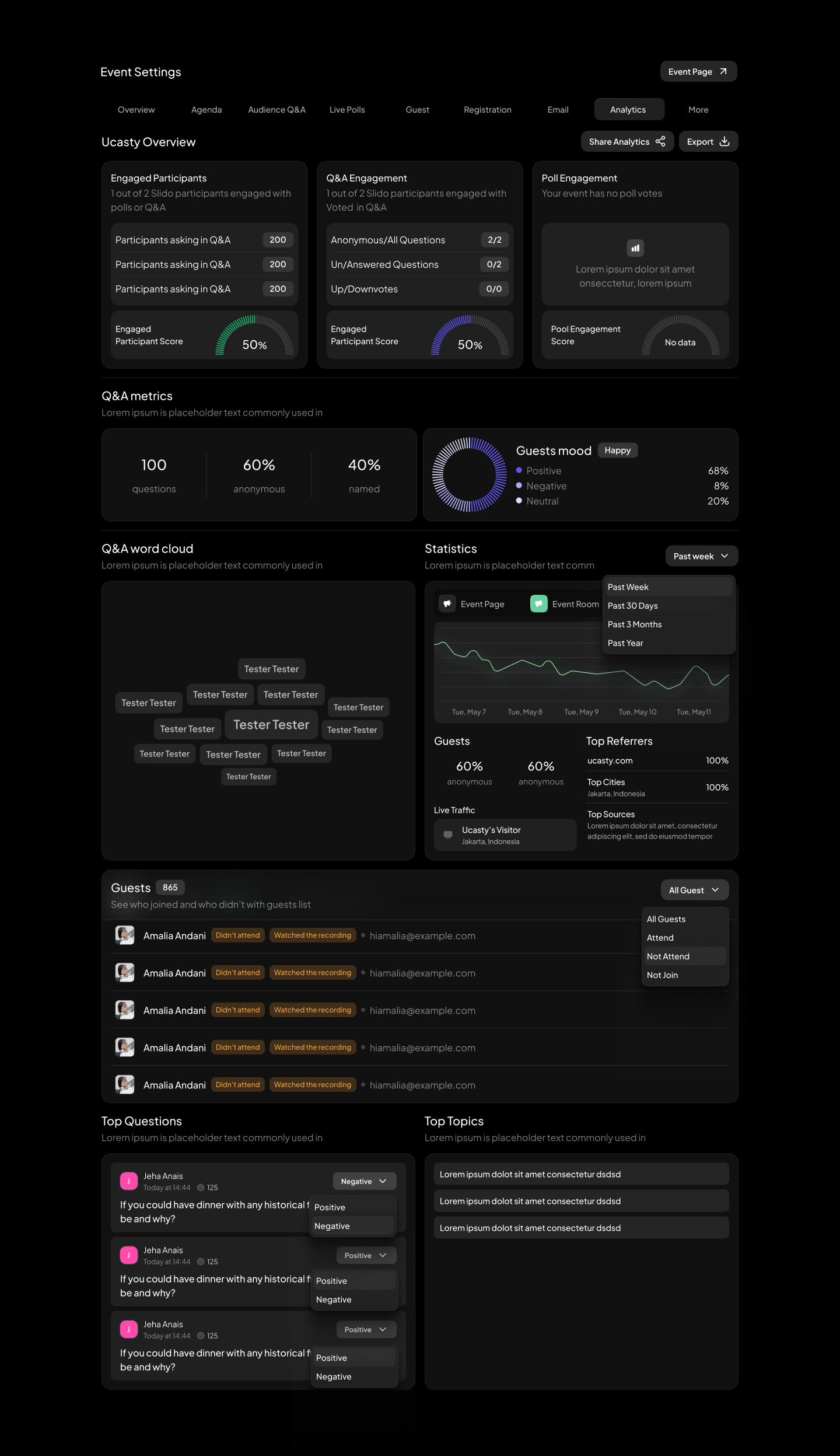Click the avatar in the last Amalia Andani row
The height and width of the screenshot is (1456, 840).
(125, 1084)
